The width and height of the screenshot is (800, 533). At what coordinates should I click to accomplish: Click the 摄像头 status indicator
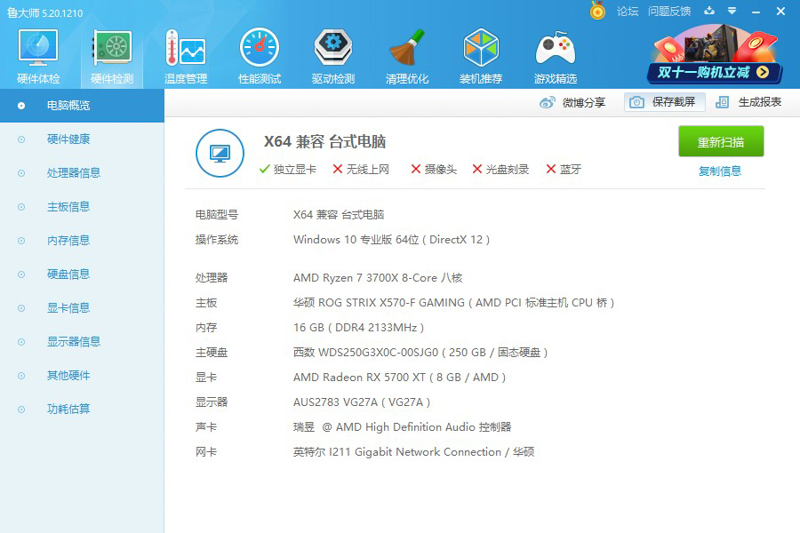point(434,169)
